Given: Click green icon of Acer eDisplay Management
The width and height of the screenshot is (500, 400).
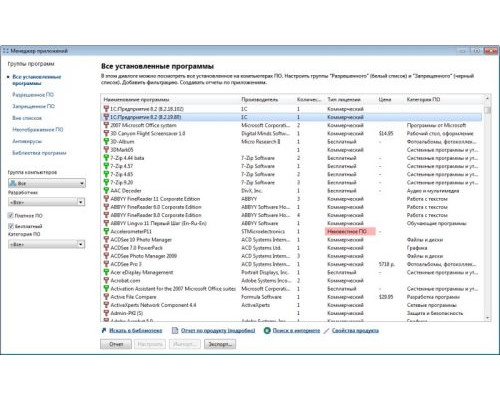Looking at the screenshot, I should [106, 272].
